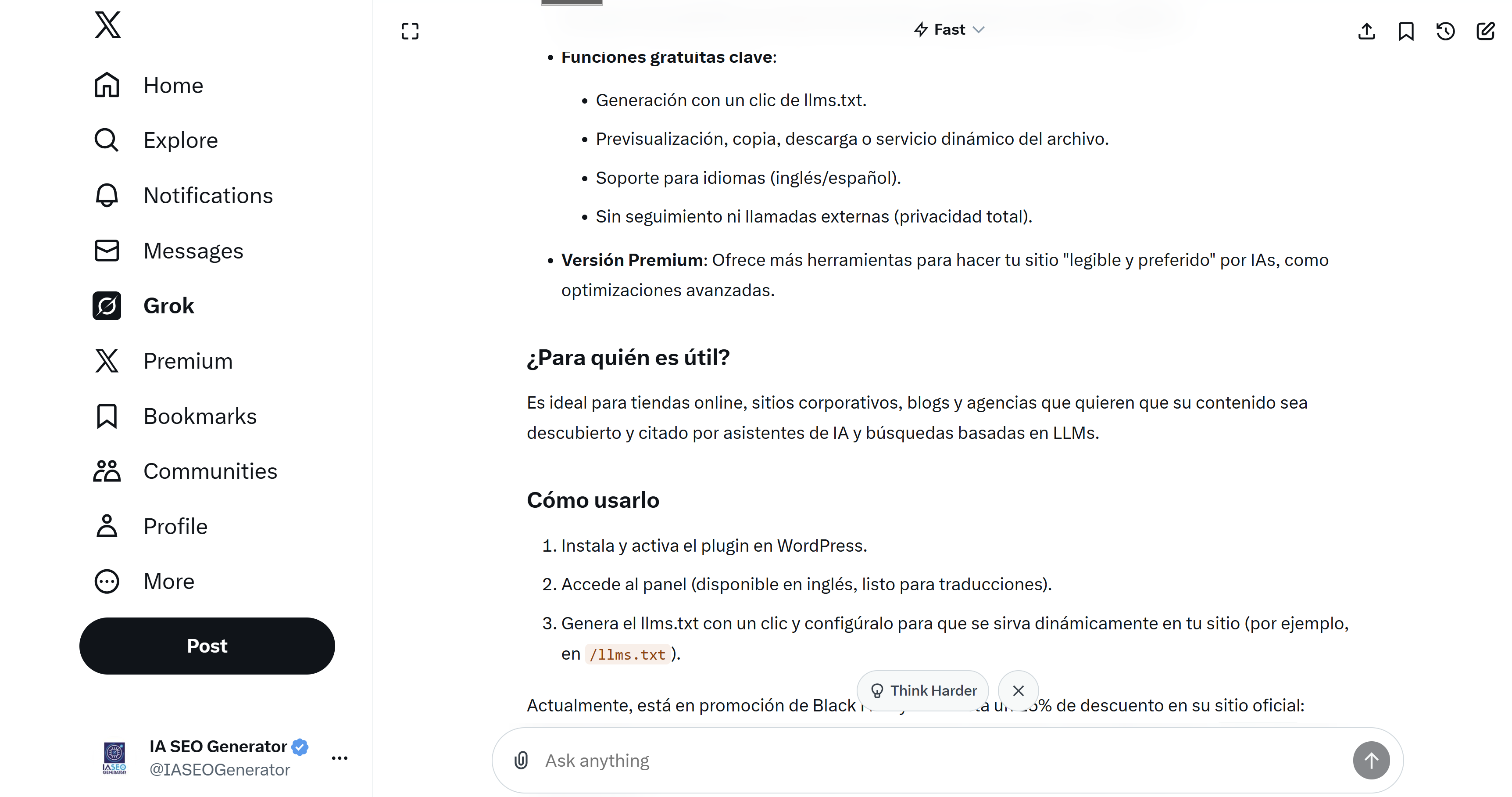1512x797 pixels.
Task: Bookmark this Grok response
Action: 1406,31
